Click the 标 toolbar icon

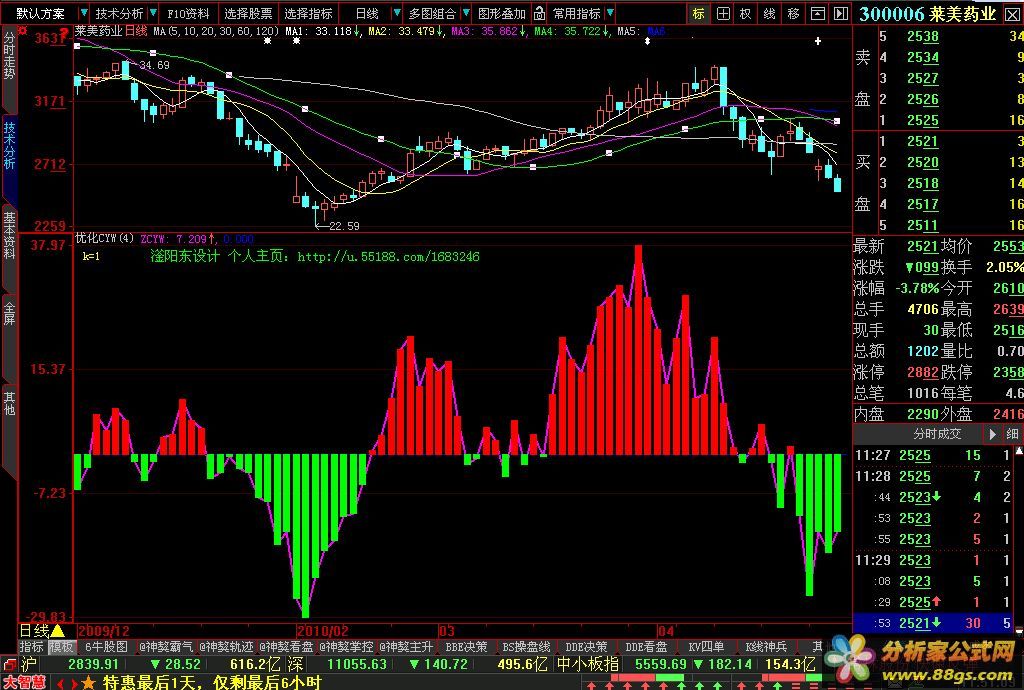coord(699,13)
